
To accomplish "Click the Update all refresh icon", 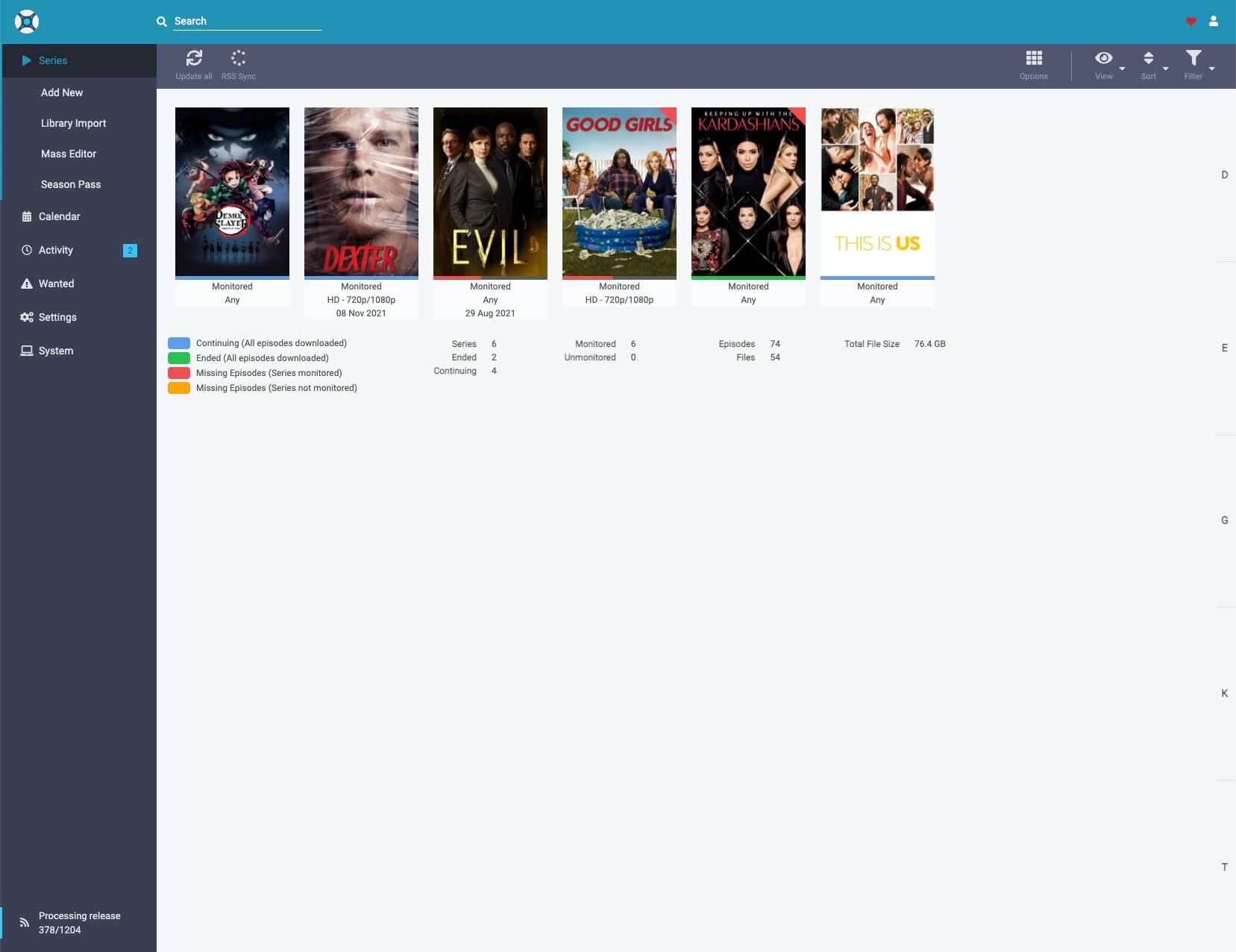I will point(194,58).
